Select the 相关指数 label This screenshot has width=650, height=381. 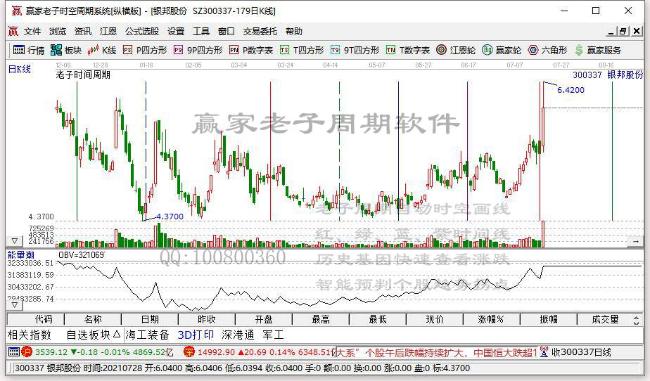29,335
